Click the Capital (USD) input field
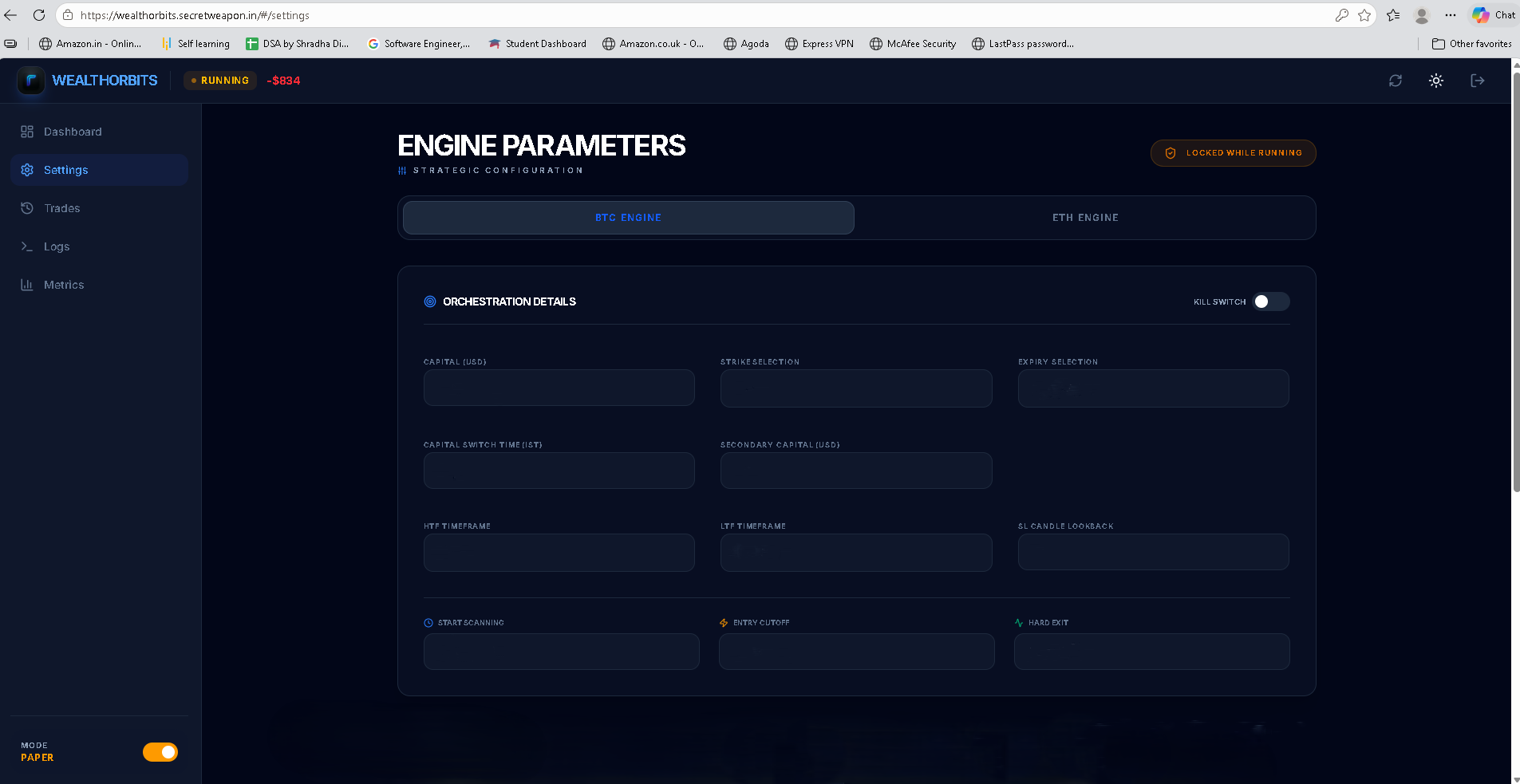This screenshot has width=1520, height=784. pyautogui.click(x=559, y=388)
